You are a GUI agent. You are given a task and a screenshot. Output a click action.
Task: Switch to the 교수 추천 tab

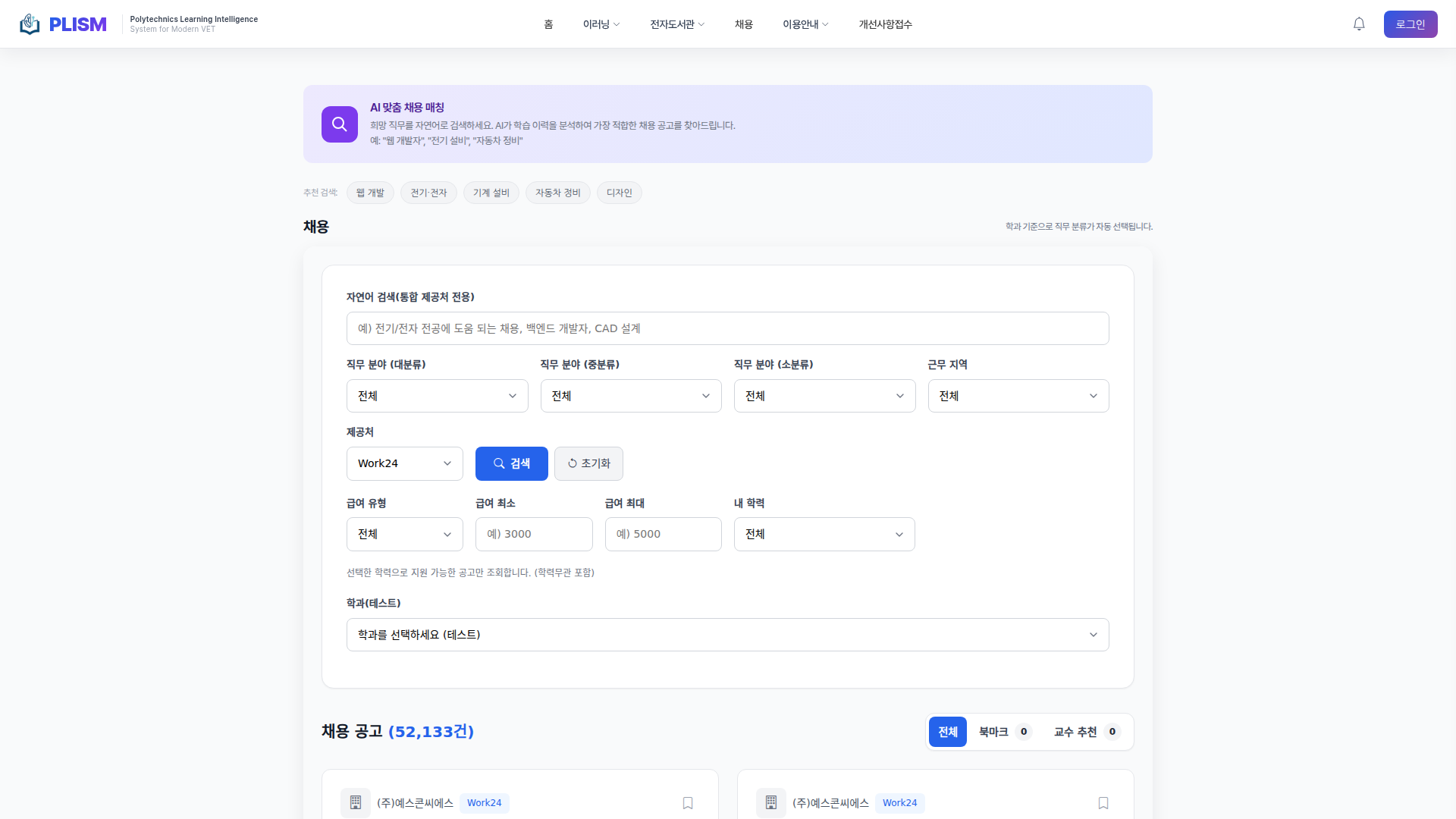[1085, 732]
